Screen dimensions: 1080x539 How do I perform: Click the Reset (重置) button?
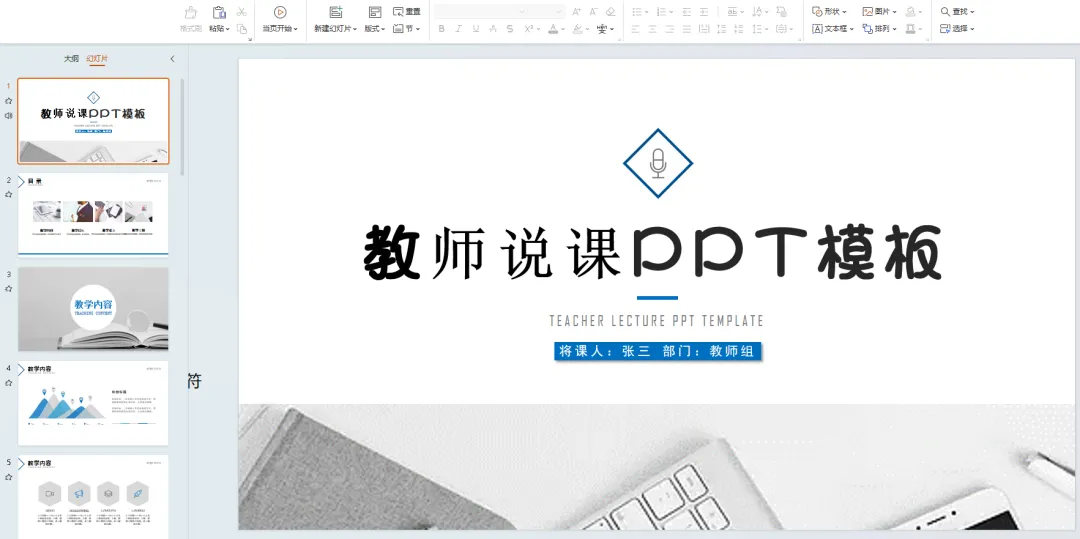click(406, 12)
